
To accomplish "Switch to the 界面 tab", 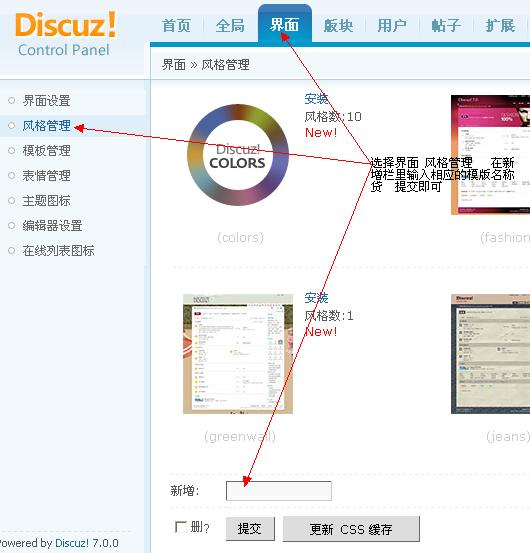I will tap(284, 25).
